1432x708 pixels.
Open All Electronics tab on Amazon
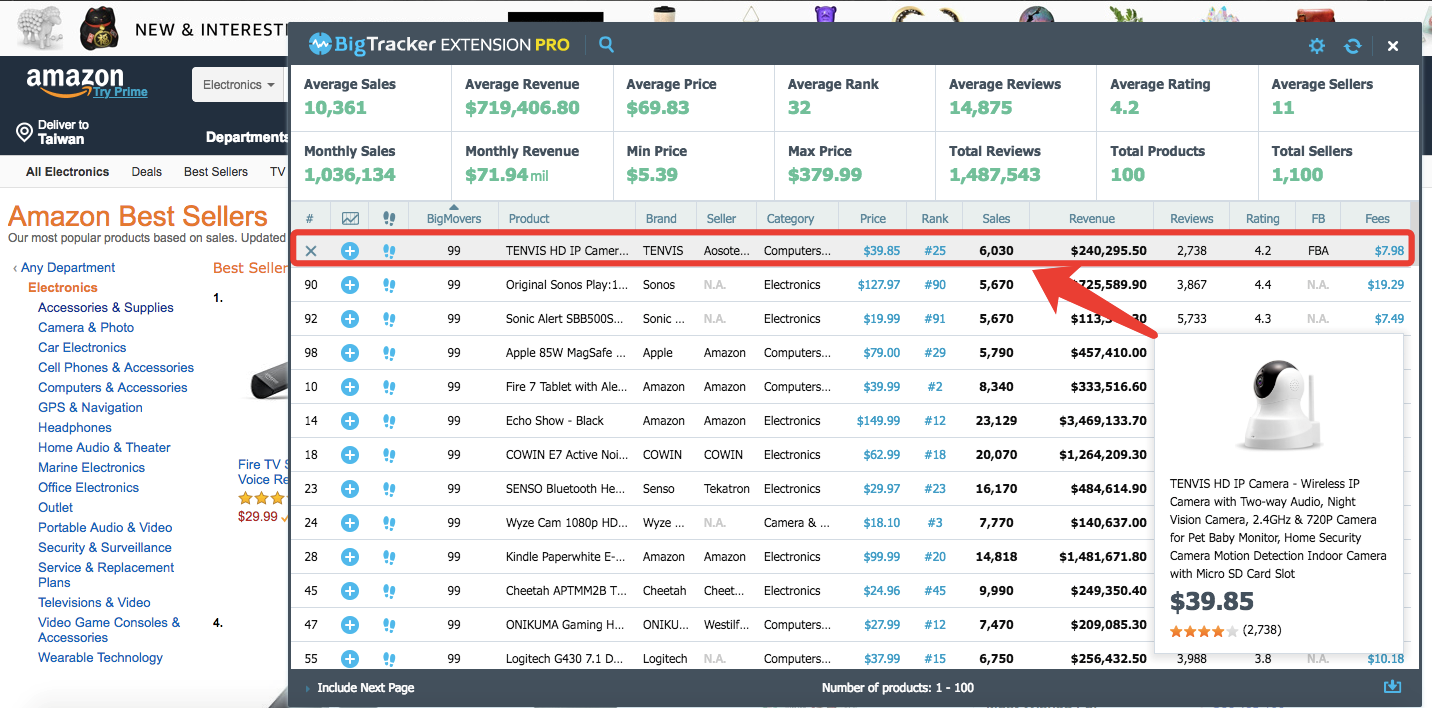click(67, 172)
